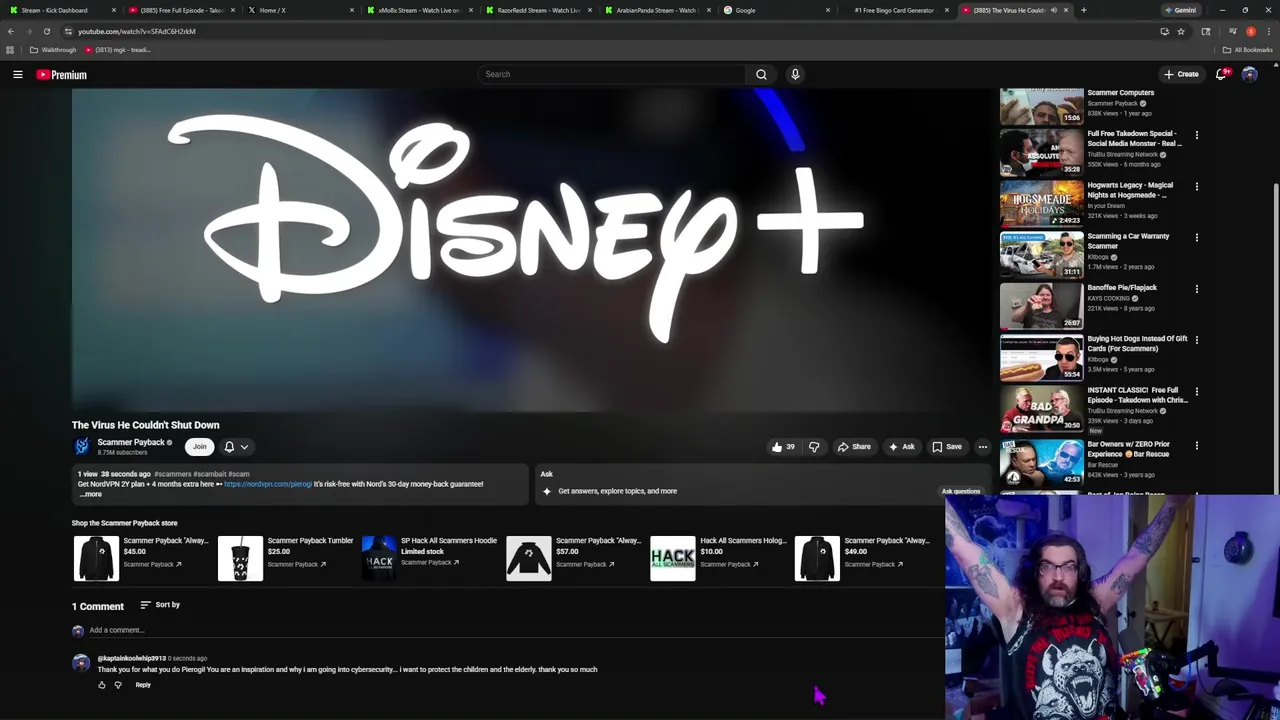Open the nordvpn.com/pierogi link
The image size is (1280, 720).
[x=268, y=484]
